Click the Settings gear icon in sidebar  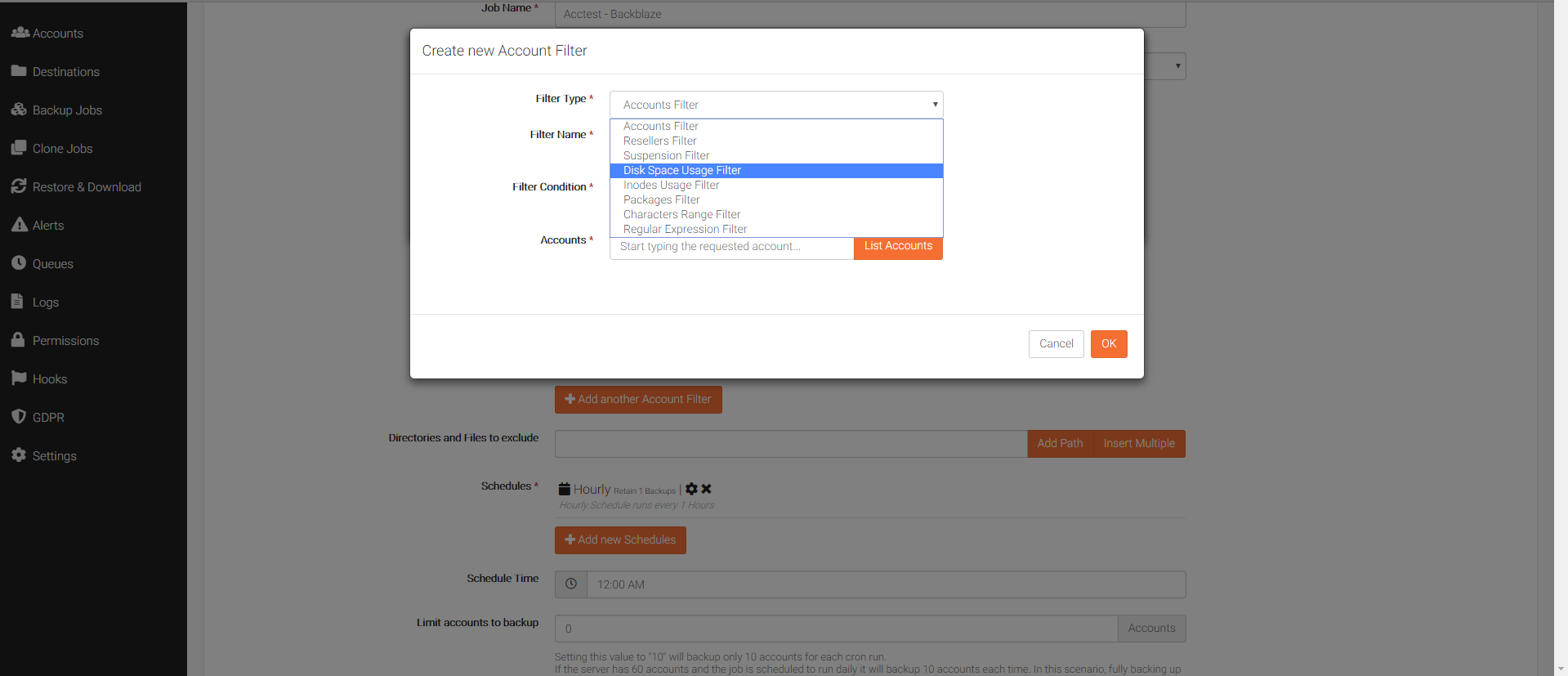point(19,455)
